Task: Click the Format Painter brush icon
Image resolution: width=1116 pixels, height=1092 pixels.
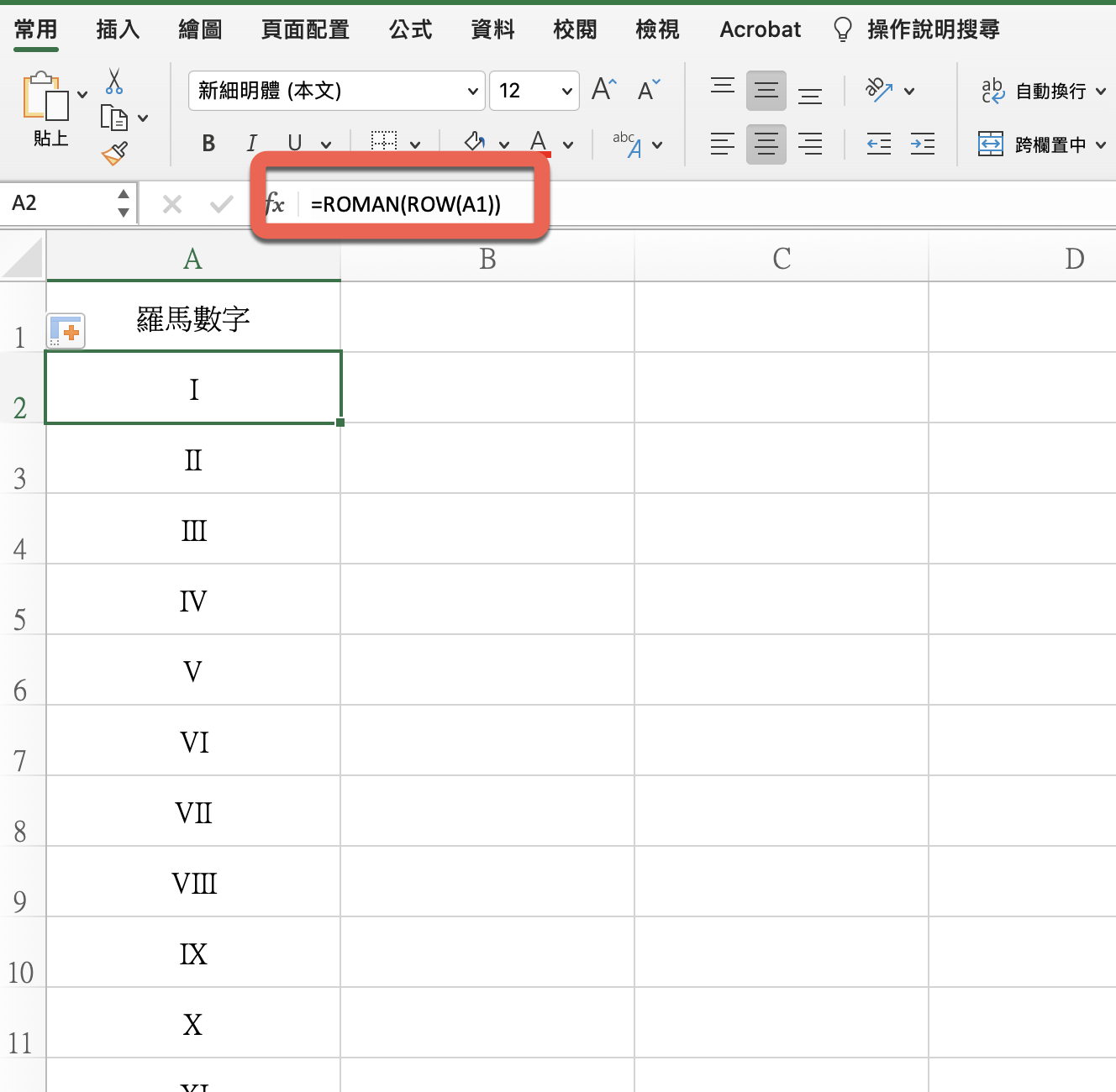Action: (114, 153)
